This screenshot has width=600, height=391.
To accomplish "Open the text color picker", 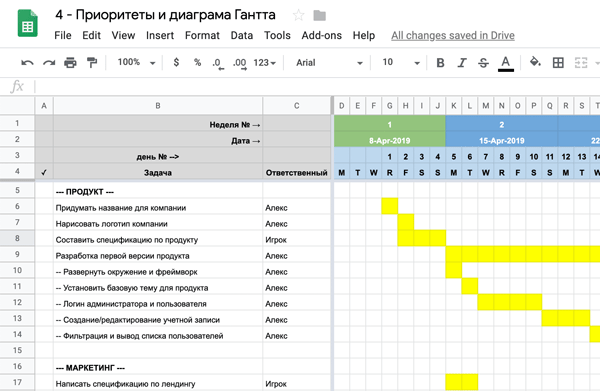I will (x=505, y=63).
